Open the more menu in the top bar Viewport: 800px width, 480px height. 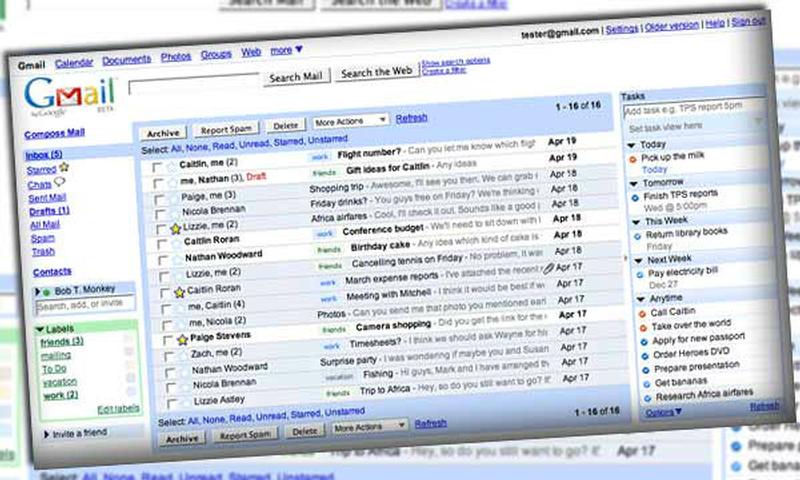tap(286, 50)
